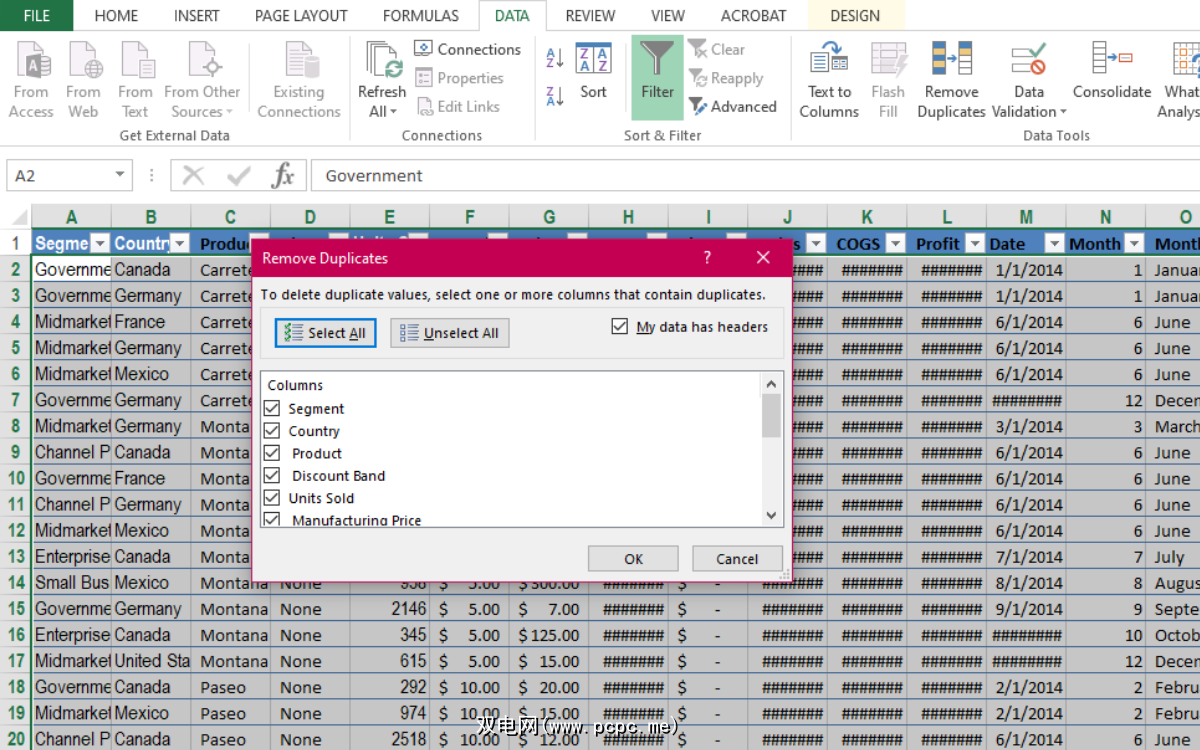Click From Web data import icon
The height and width of the screenshot is (750, 1200).
84,62
